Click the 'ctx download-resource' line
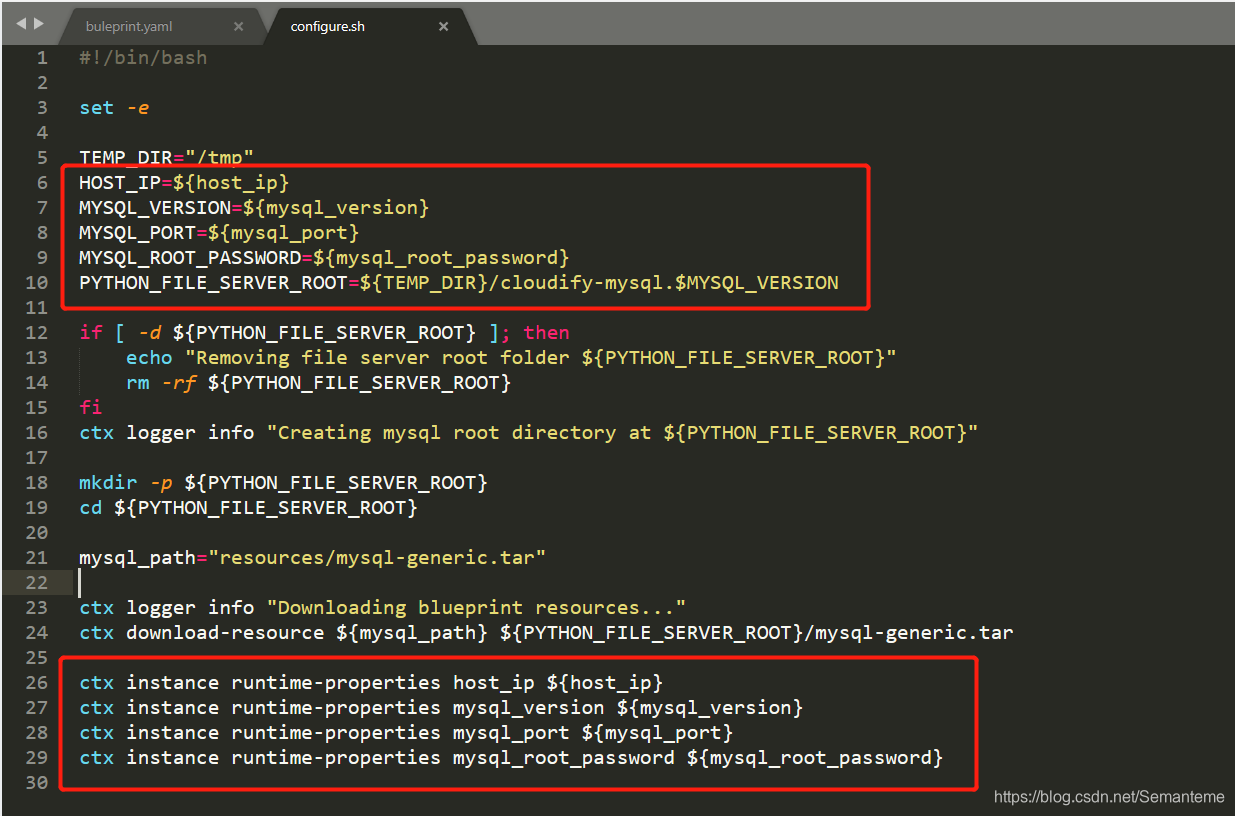1235x816 pixels. point(546,633)
